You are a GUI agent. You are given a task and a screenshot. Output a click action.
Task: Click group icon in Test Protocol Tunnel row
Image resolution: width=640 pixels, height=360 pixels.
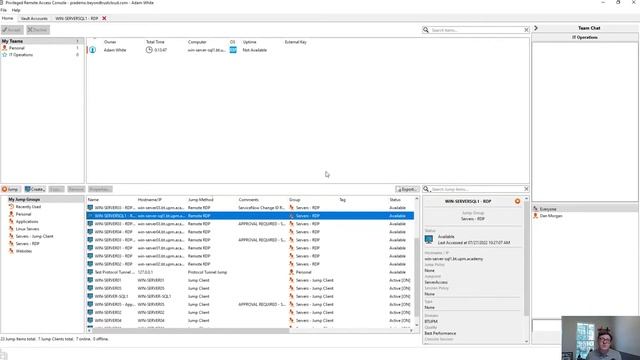tap(291, 272)
